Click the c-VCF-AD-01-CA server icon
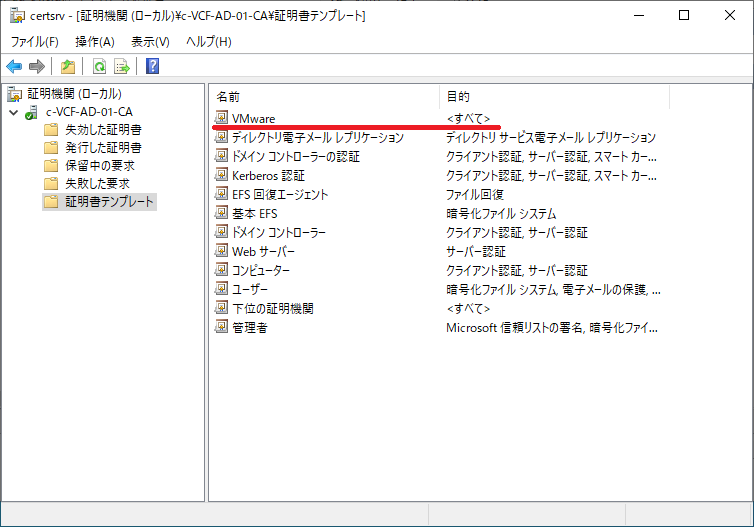 point(31,112)
